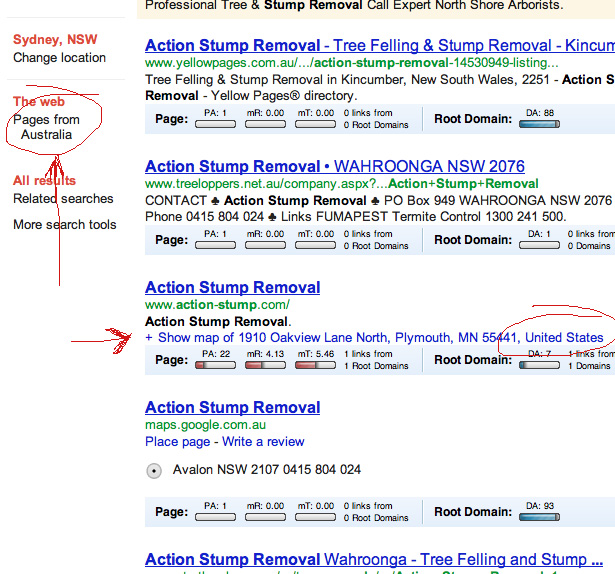Click the Avalon NSW map marker icon

coord(154,470)
